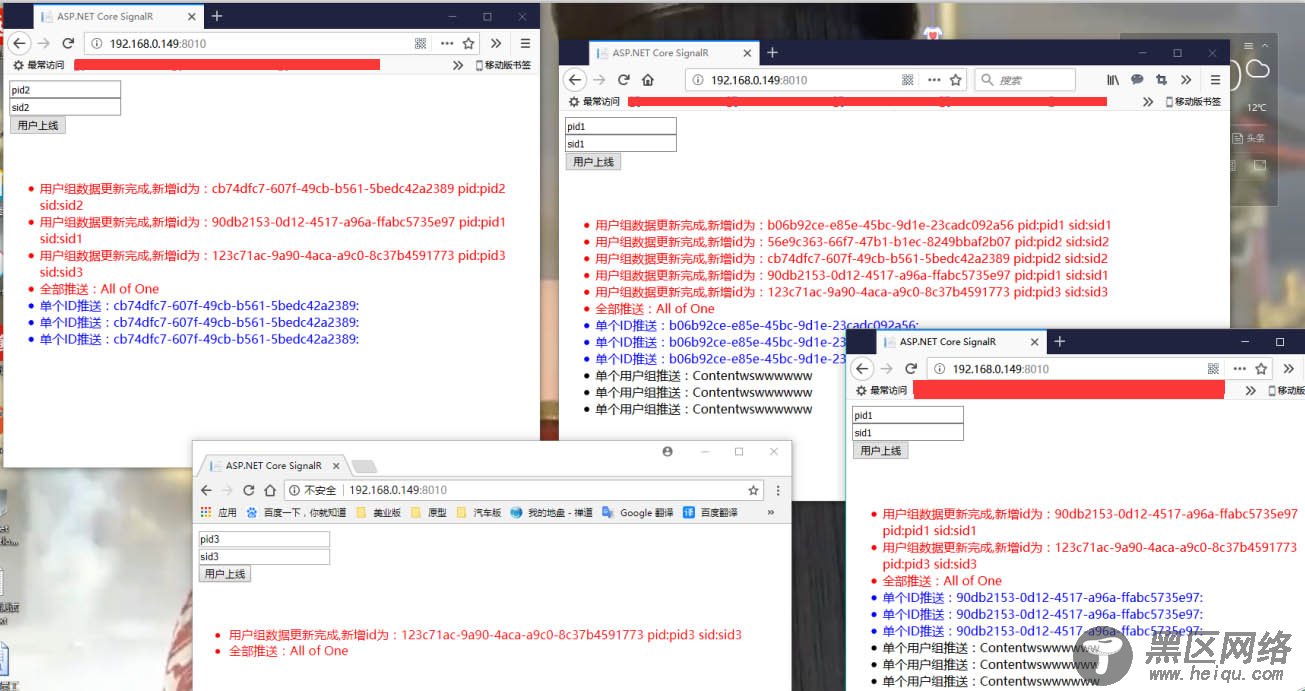Expand toolbar overflow chevron in middle Firefox window
Image resolution: width=1305 pixels, height=691 pixels.
pos(1186,80)
